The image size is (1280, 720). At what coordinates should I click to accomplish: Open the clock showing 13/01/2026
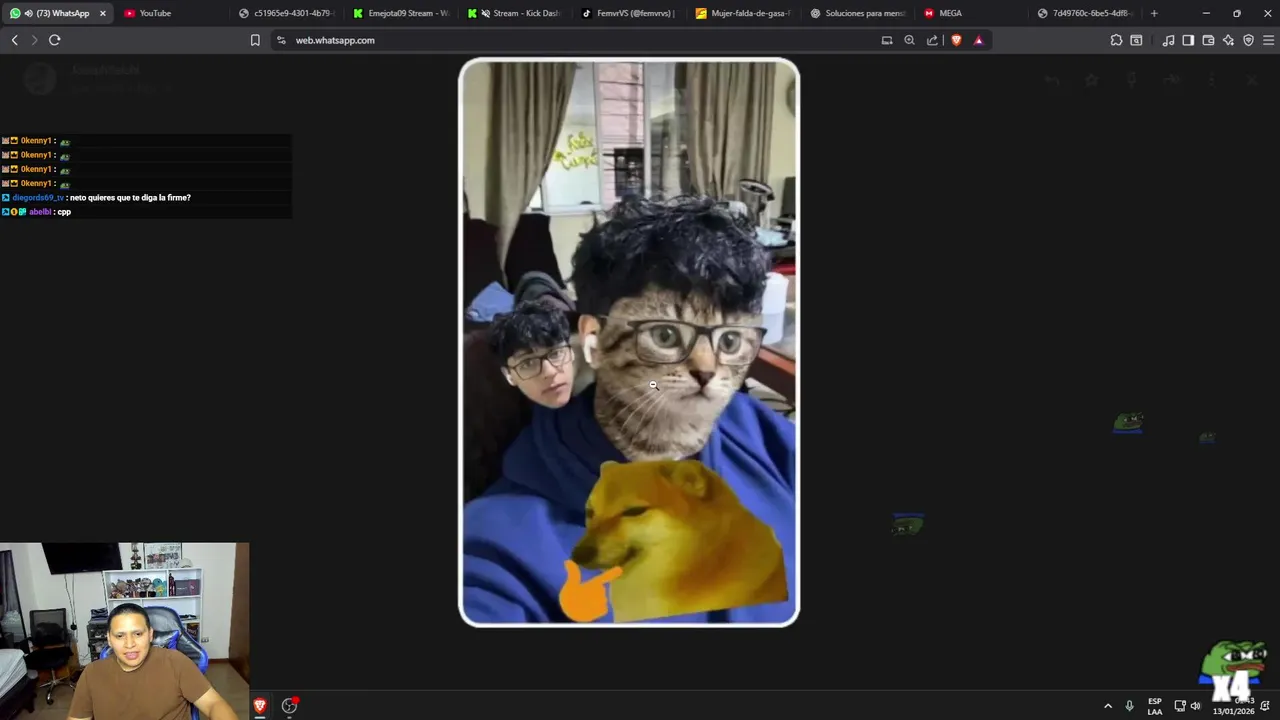click(x=1233, y=706)
